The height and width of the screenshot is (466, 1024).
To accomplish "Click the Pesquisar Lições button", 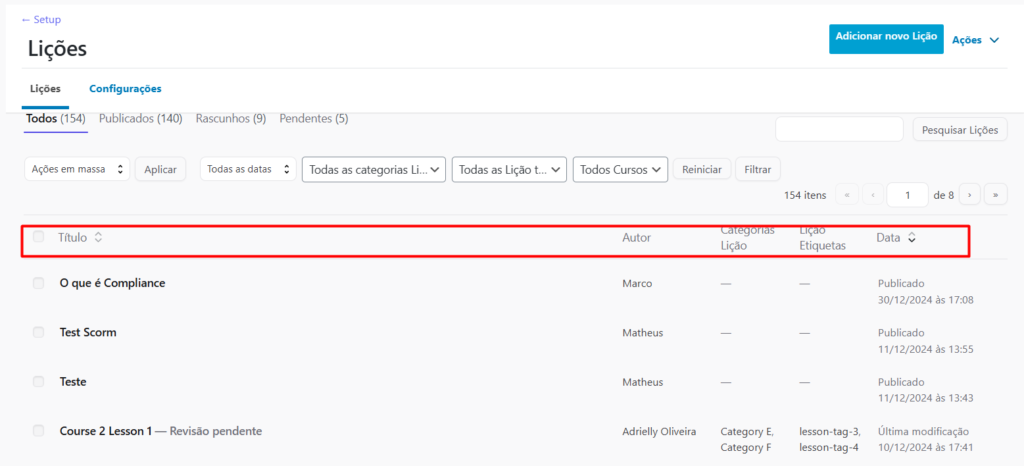I will (x=959, y=130).
